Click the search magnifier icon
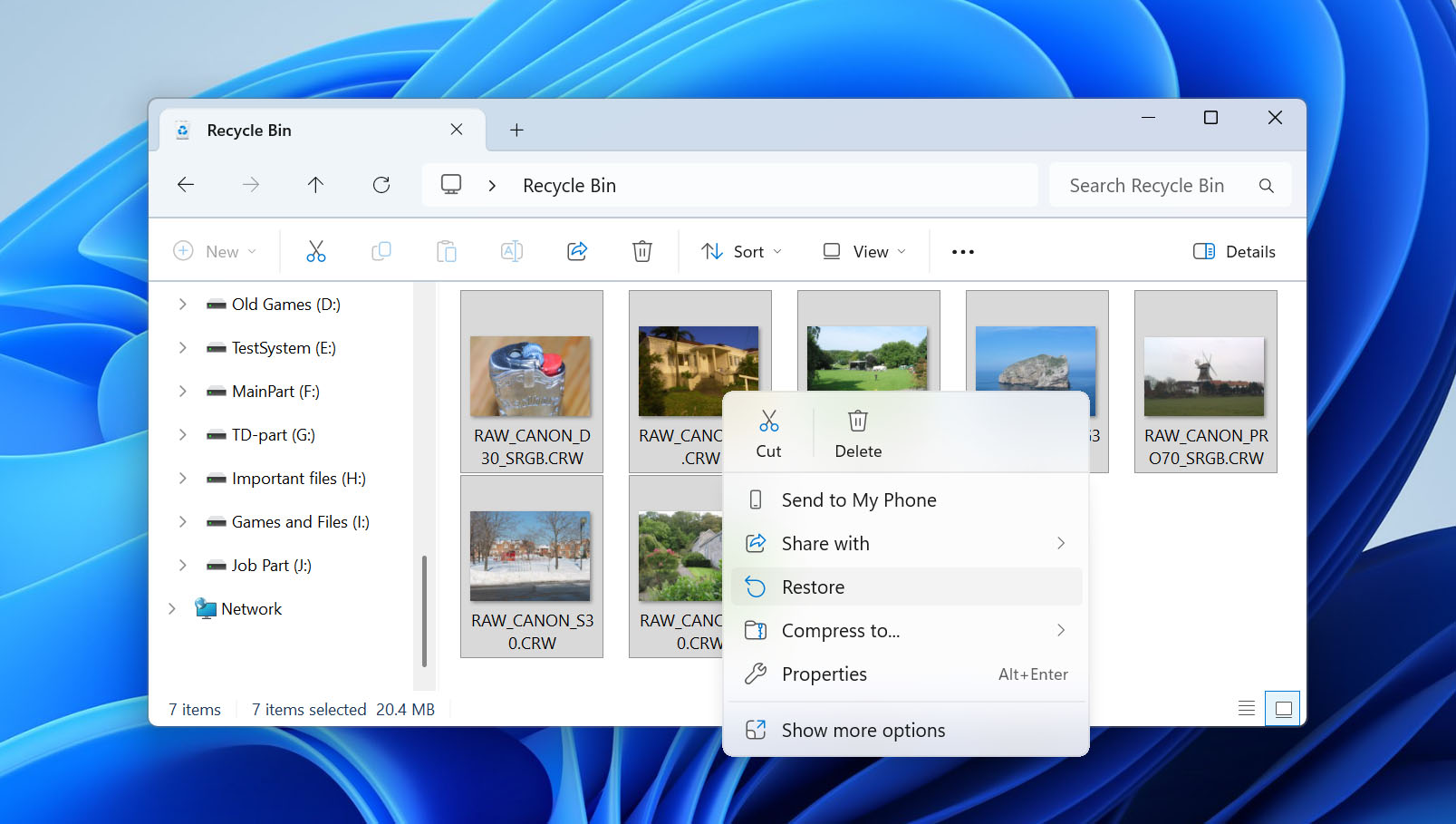This screenshot has height=824, width=1456. pyautogui.click(x=1267, y=186)
